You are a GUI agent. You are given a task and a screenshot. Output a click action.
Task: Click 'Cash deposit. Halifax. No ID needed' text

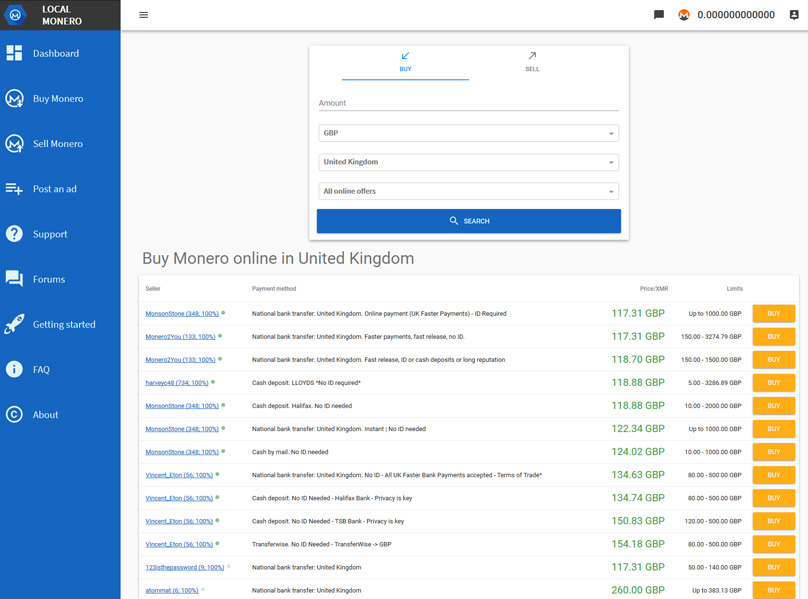302,406
